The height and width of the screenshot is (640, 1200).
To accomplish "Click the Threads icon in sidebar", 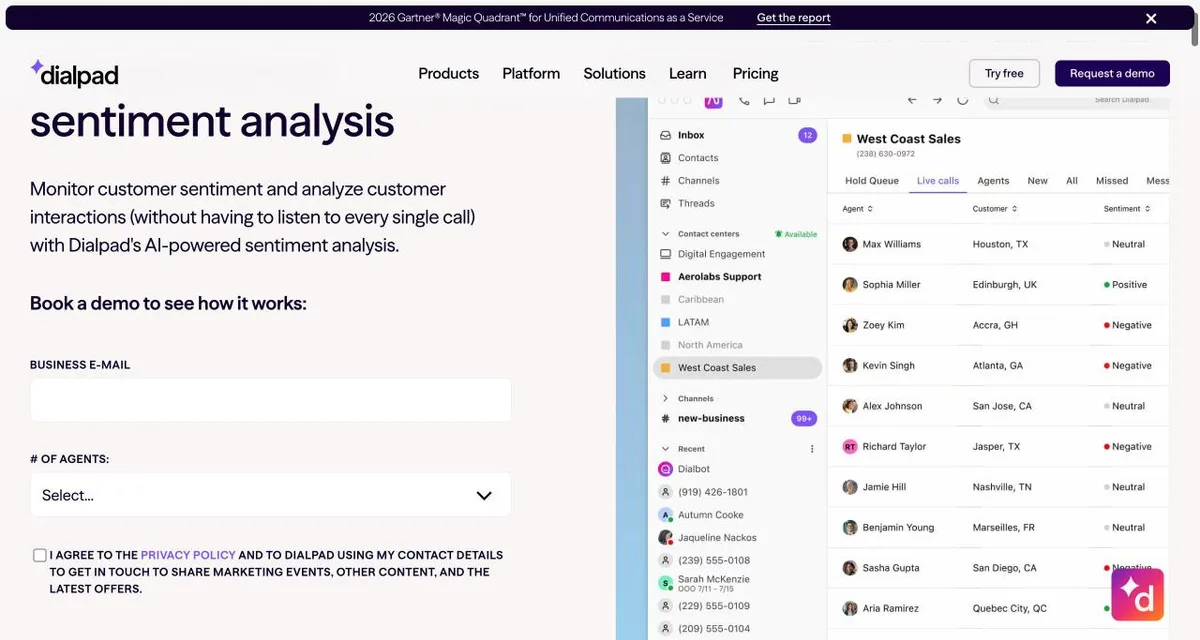I will tap(666, 204).
